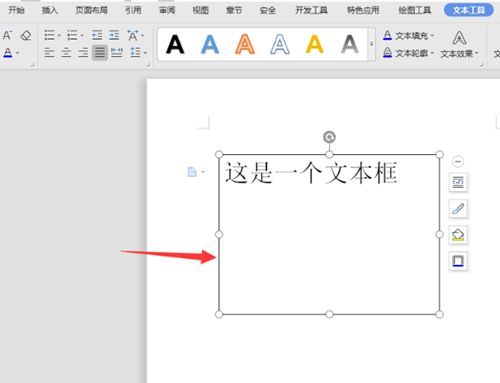Click the shape fill bucket icon
The width and height of the screenshot is (500, 383).
458,235
